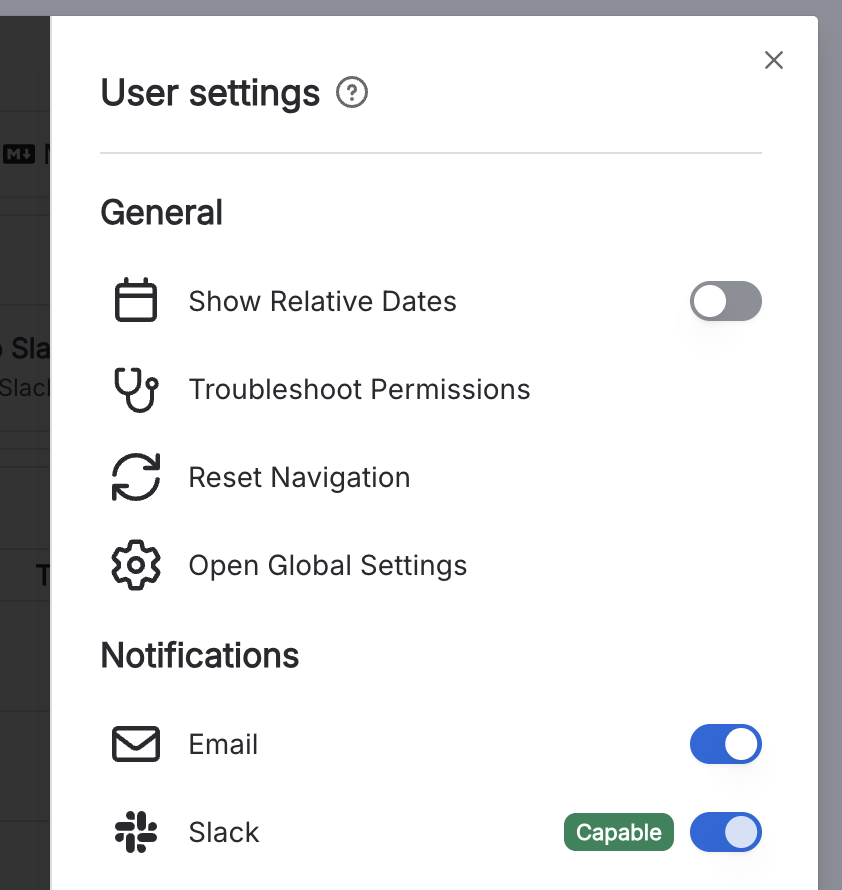Image resolution: width=842 pixels, height=890 pixels.
Task: Click the Email label under Notifications
Action: [x=222, y=744]
